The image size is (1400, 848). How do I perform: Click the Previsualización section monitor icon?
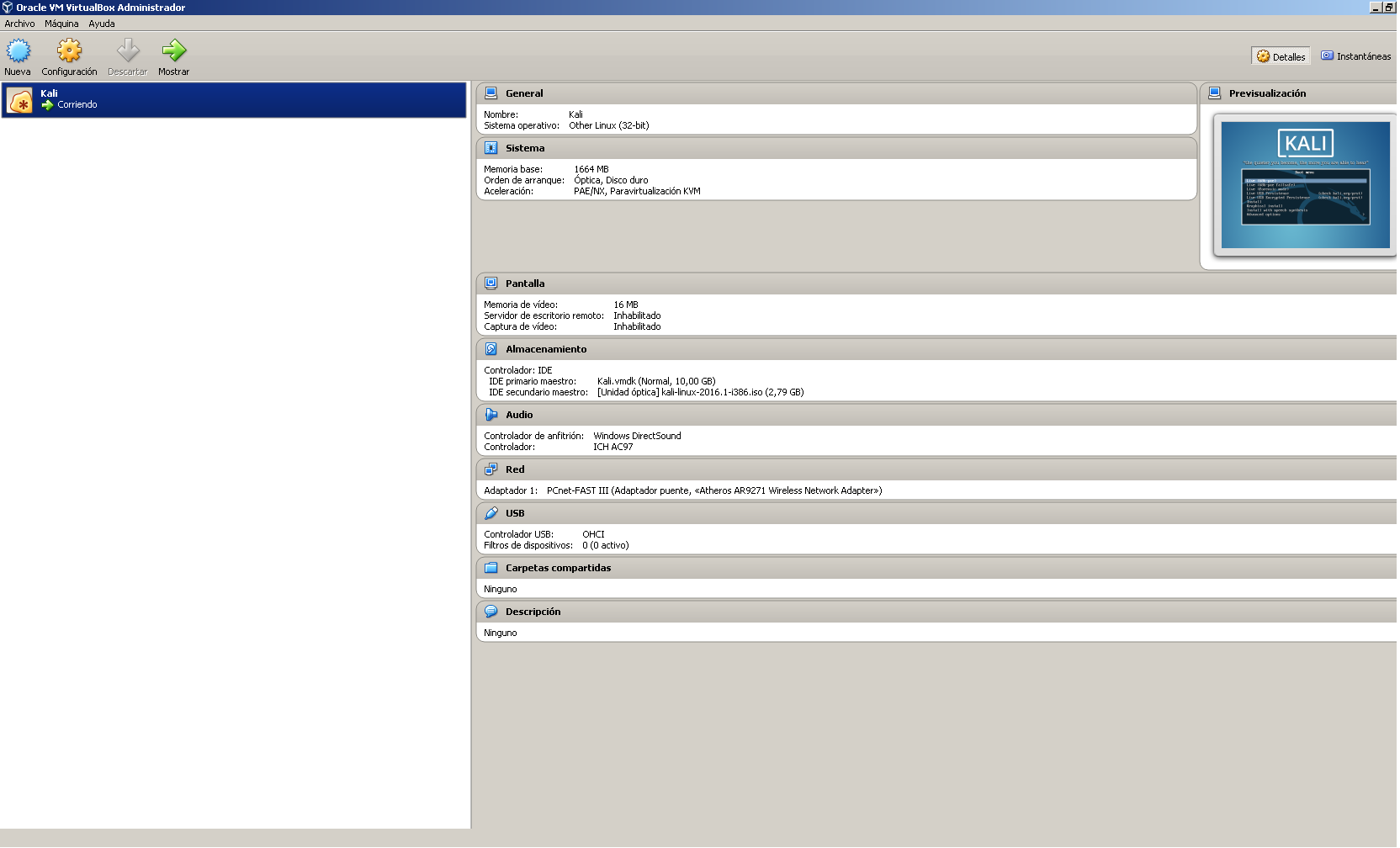pos(1215,93)
